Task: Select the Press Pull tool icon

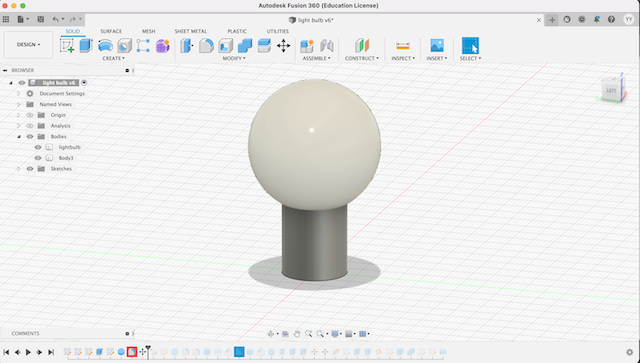Action: 187,45
